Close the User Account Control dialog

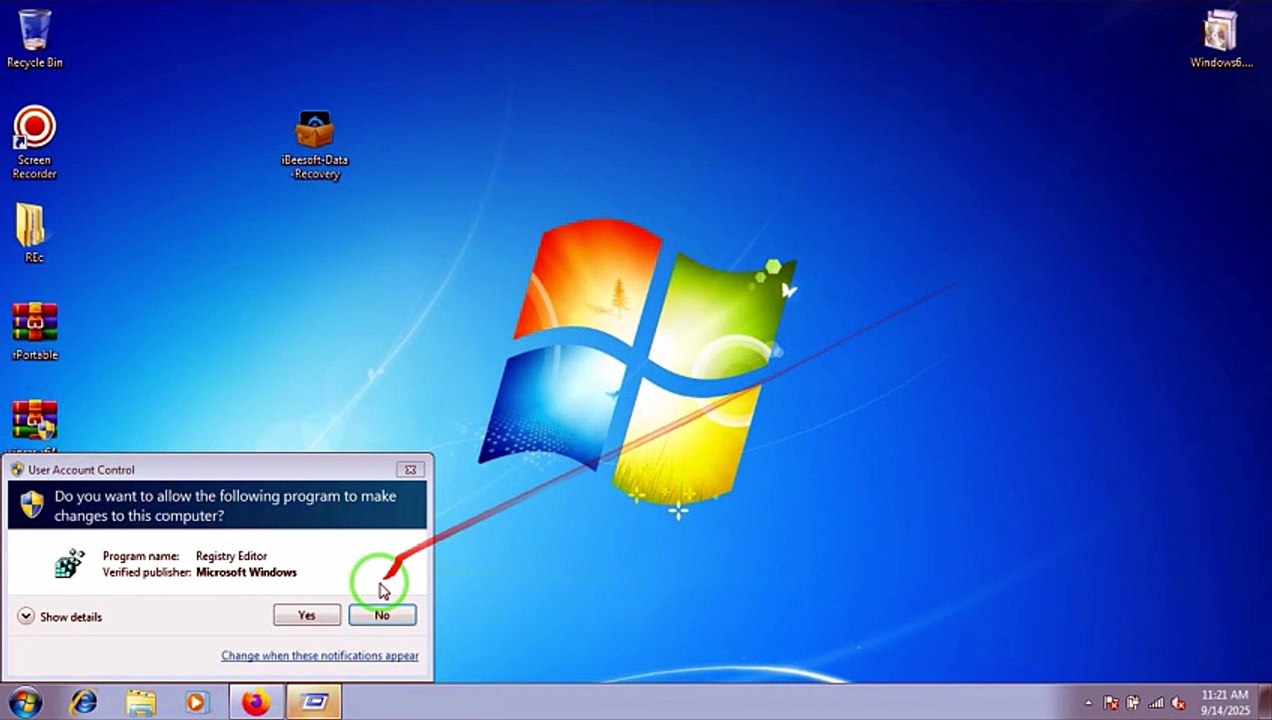(x=409, y=469)
